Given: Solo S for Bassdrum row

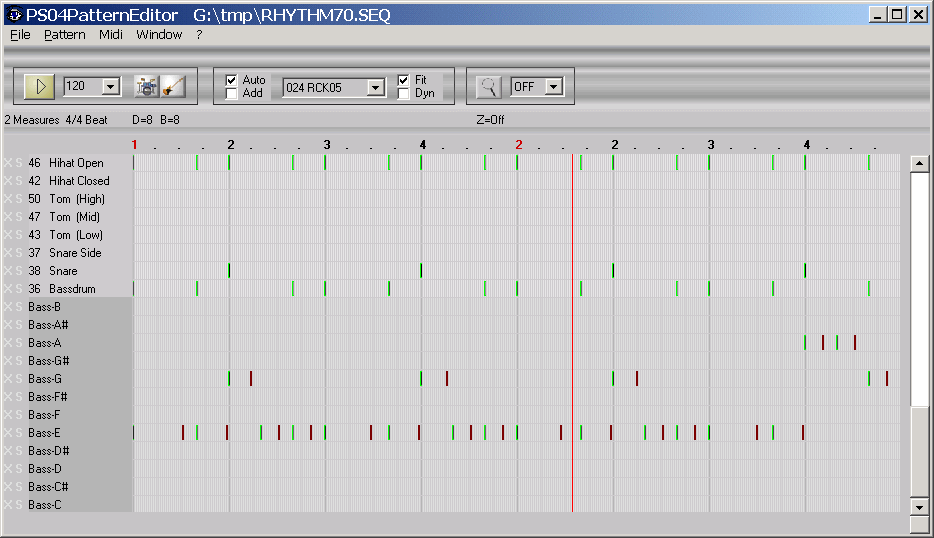Looking at the screenshot, I should (x=19, y=288).
